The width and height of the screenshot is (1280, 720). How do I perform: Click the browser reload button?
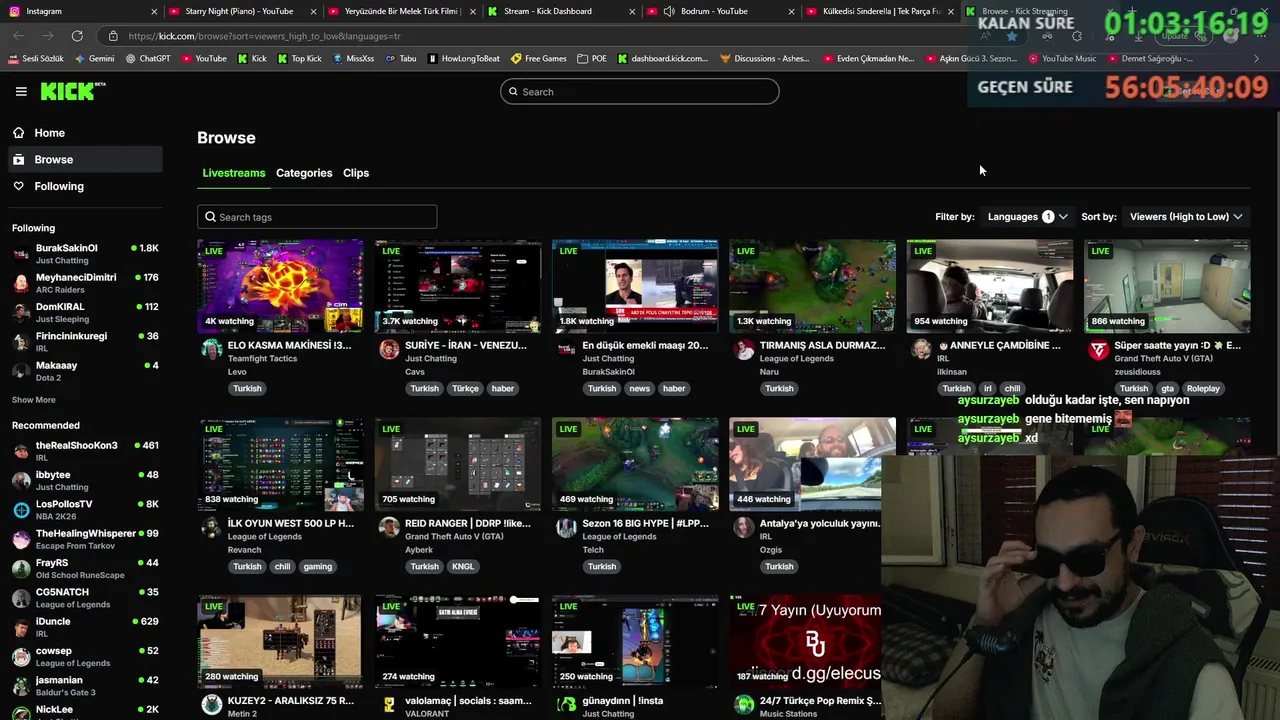pos(77,36)
